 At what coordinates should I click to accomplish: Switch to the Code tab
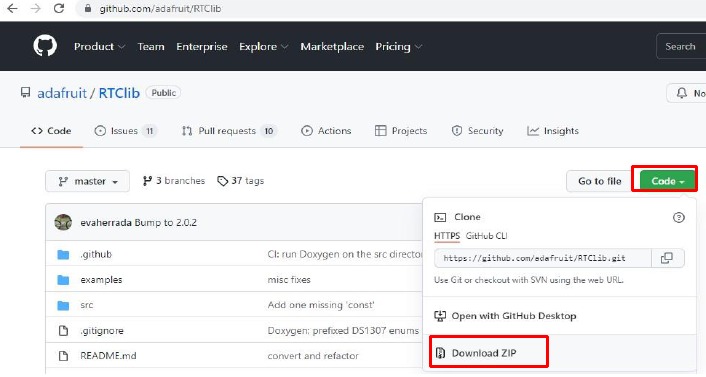51,131
